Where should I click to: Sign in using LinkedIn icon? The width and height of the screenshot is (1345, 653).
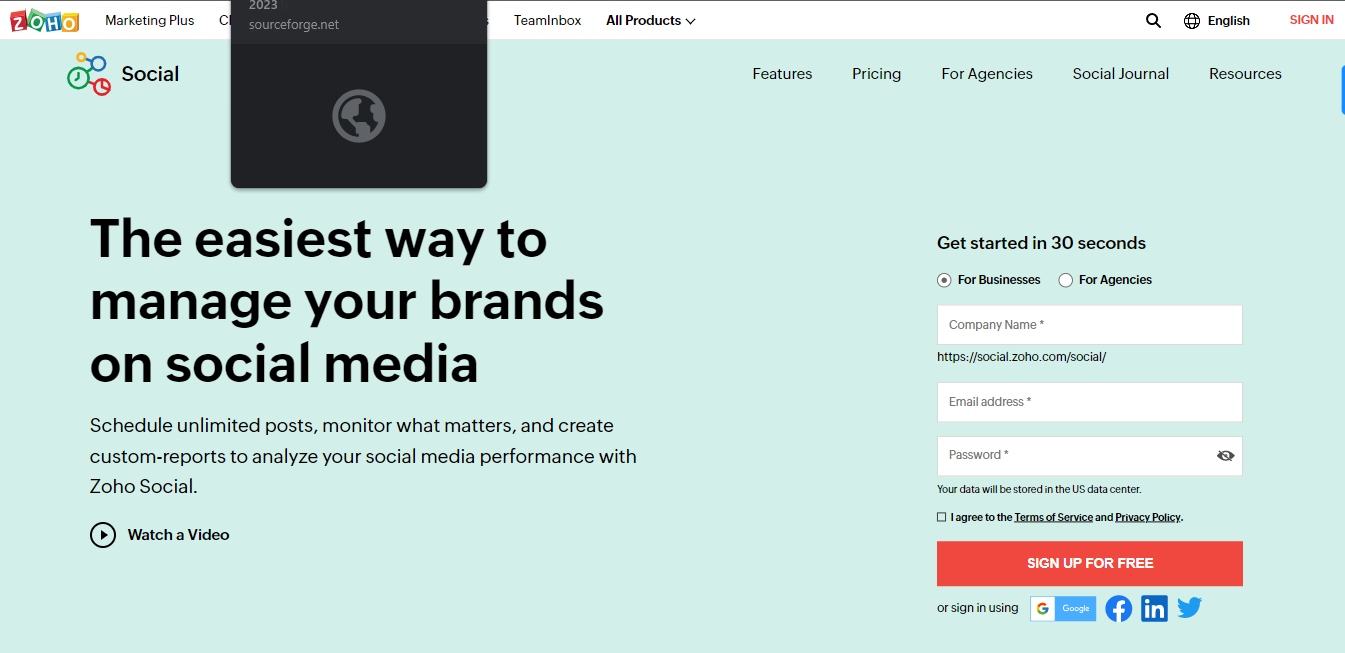1154,608
